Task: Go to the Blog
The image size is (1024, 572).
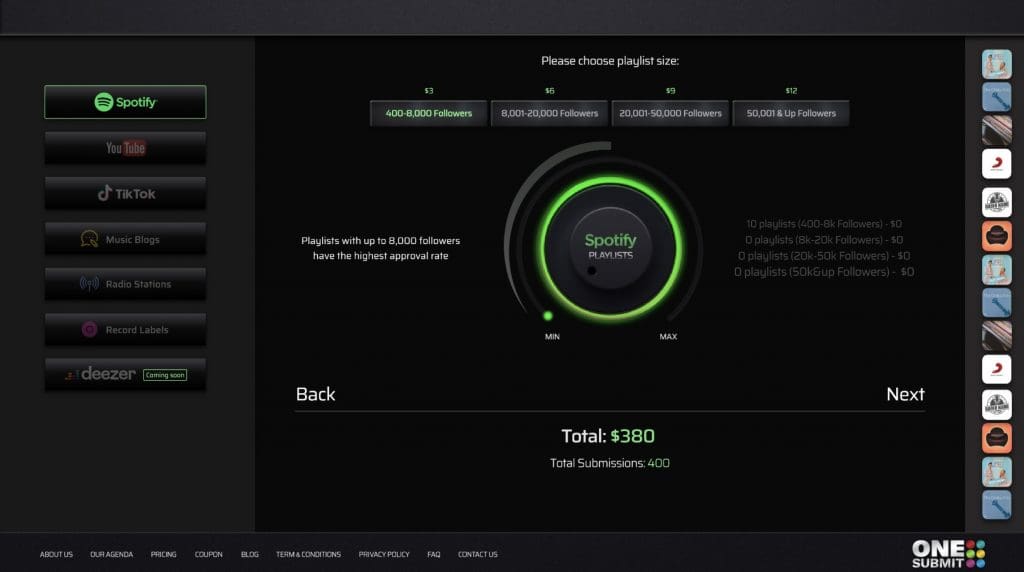Action: click(249, 554)
